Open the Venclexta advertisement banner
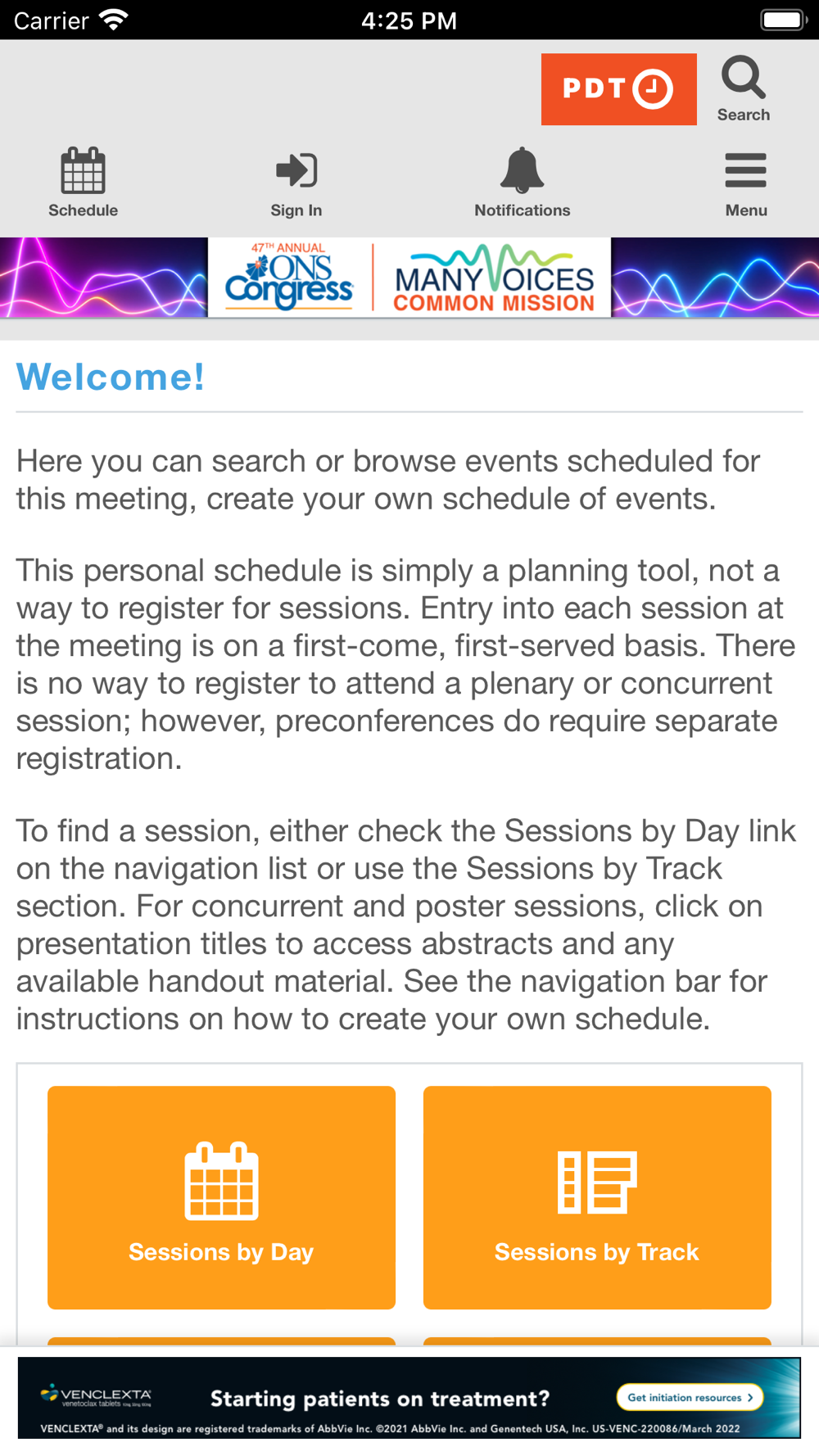Image resolution: width=819 pixels, height=1456 pixels. 409,1397
